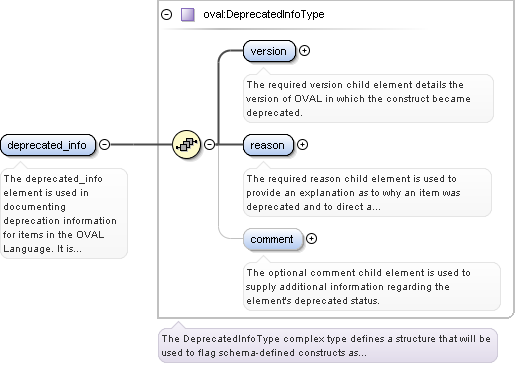Expand the reason element
516x366 pixels.
(x=302, y=144)
